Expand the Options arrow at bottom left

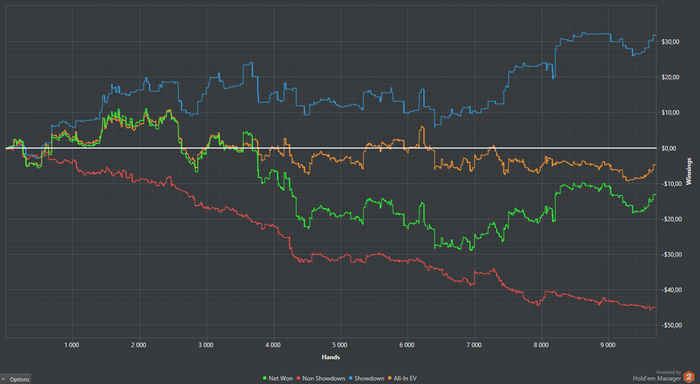click(x=4, y=379)
